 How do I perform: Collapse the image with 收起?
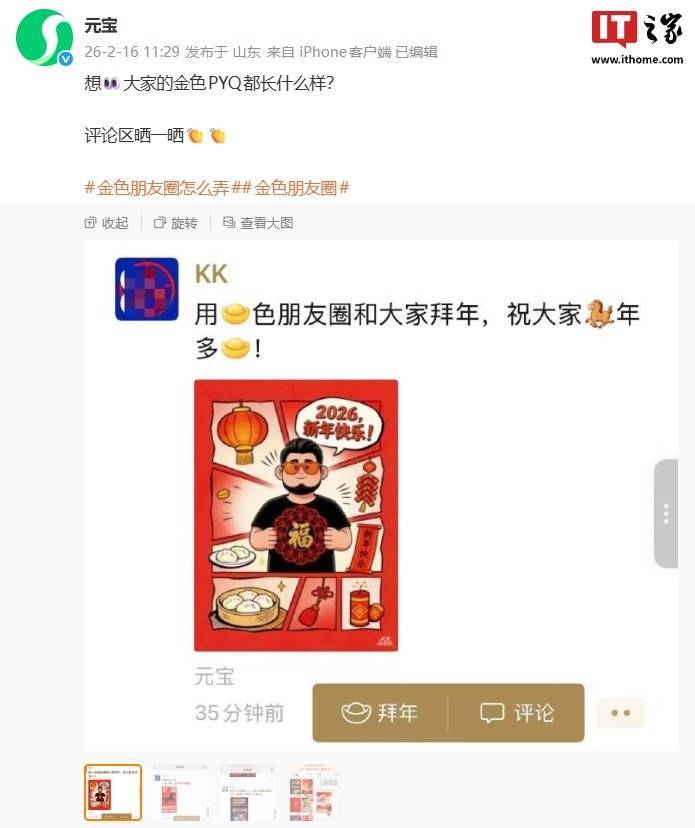pyautogui.click(x=106, y=223)
